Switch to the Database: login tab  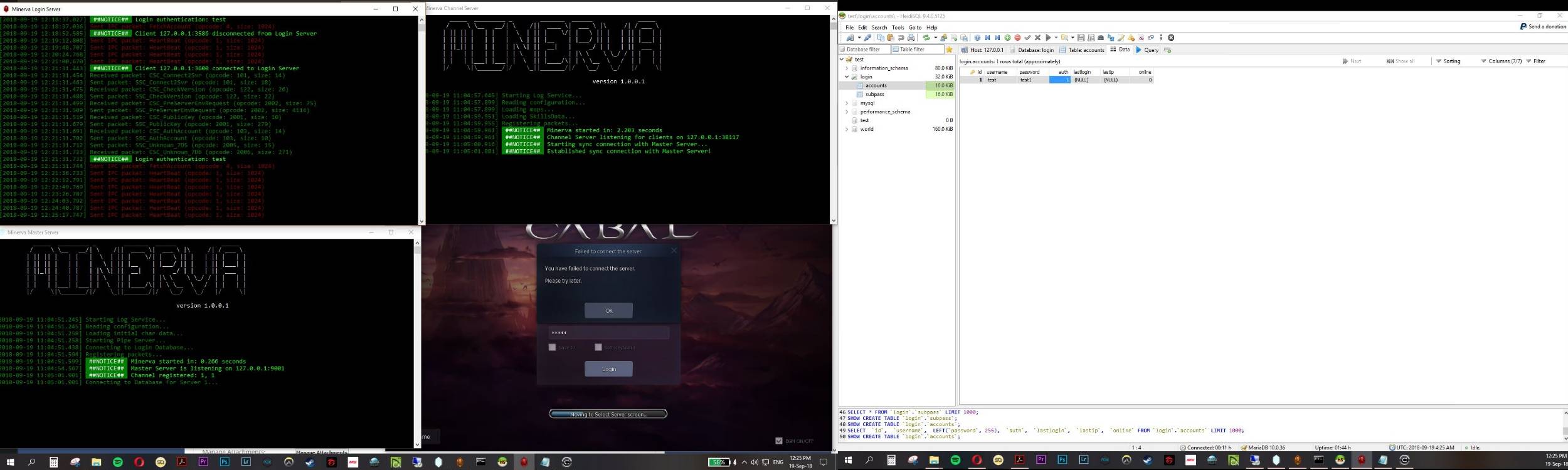(1032, 50)
